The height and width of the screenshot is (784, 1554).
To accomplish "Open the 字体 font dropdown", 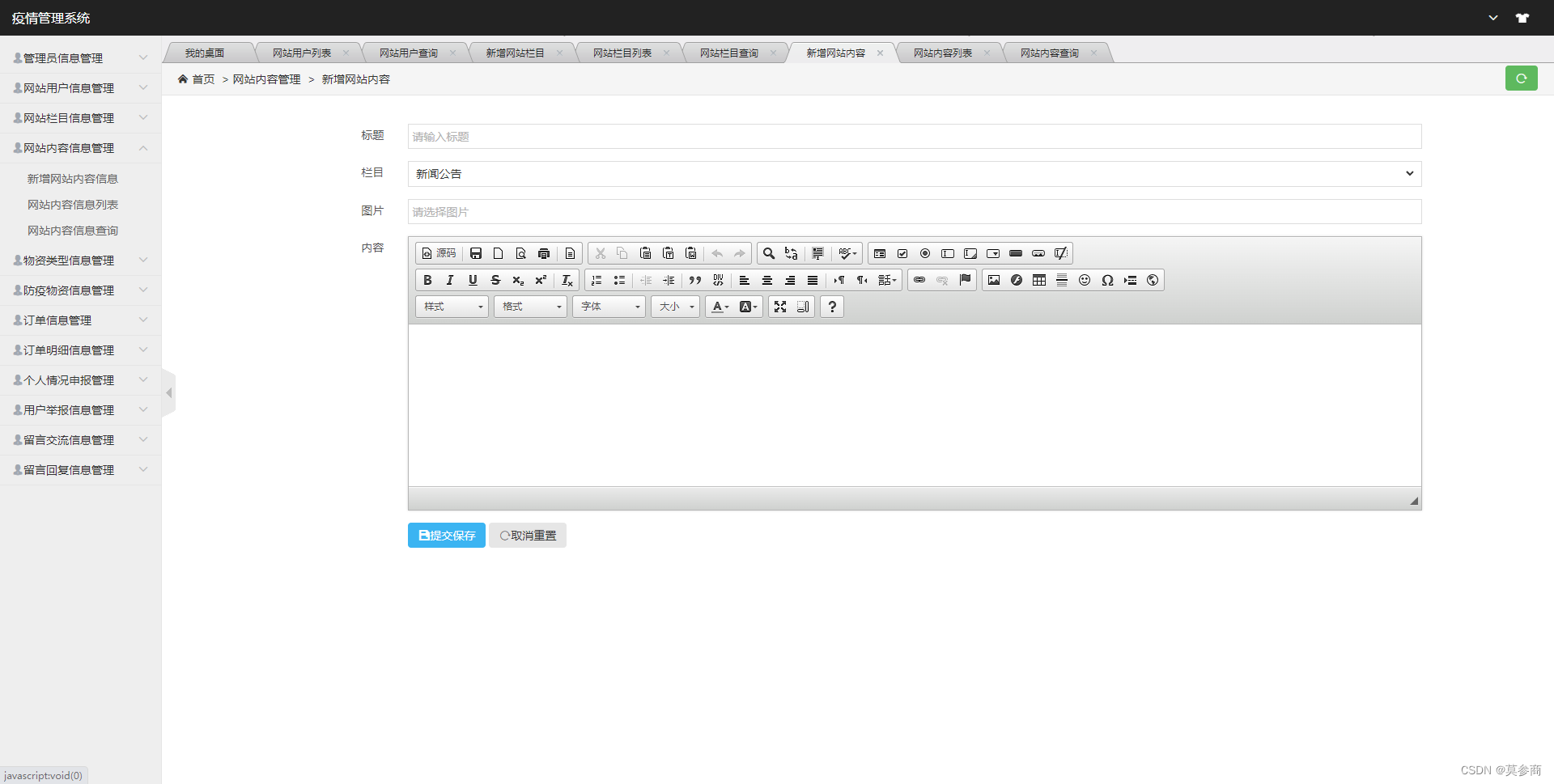I will 609,307.
